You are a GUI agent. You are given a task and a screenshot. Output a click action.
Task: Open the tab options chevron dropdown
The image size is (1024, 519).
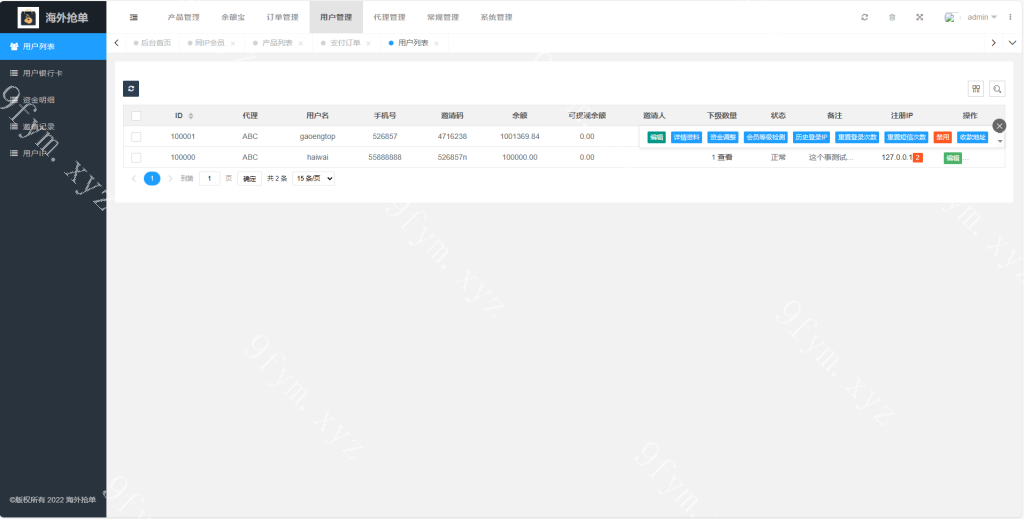[x=1012, y=43]
